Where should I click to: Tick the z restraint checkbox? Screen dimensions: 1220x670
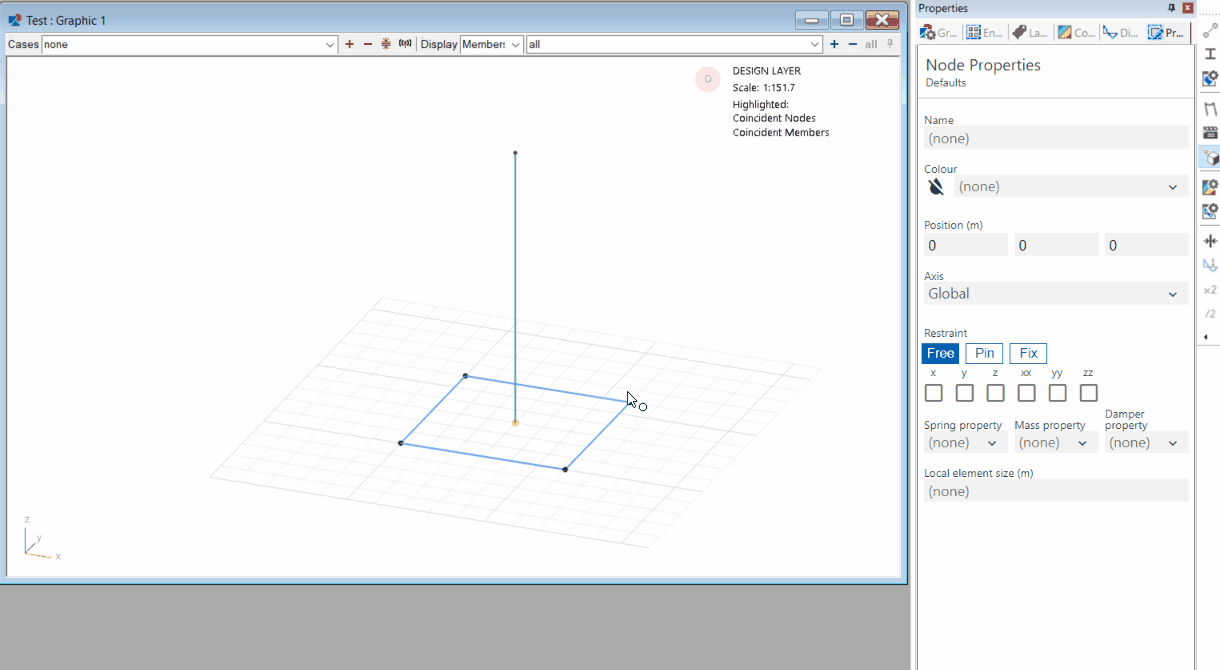point(995,393)
